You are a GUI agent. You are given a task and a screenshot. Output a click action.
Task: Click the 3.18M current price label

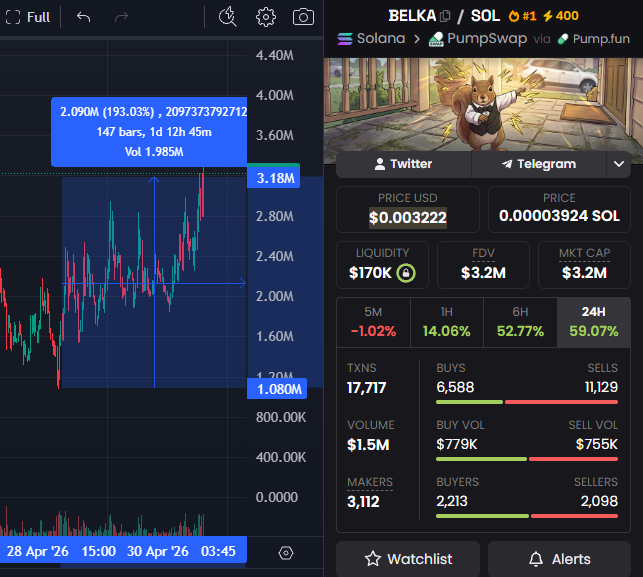[274, 178]
